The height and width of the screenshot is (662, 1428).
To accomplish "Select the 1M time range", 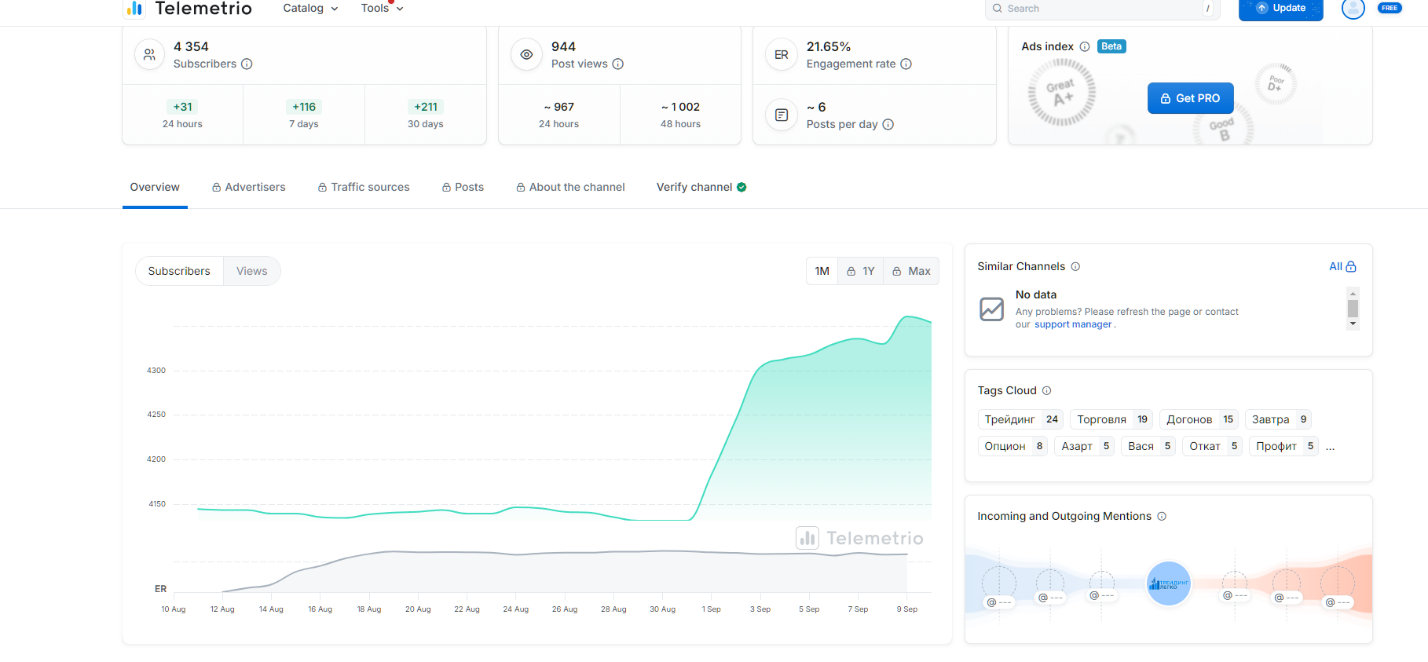I will coord(822,271).
